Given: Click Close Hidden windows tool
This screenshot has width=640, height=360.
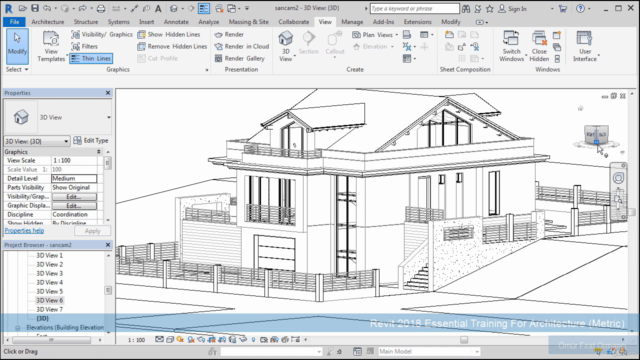Looking at the screenshot, I should click(539, 46).
